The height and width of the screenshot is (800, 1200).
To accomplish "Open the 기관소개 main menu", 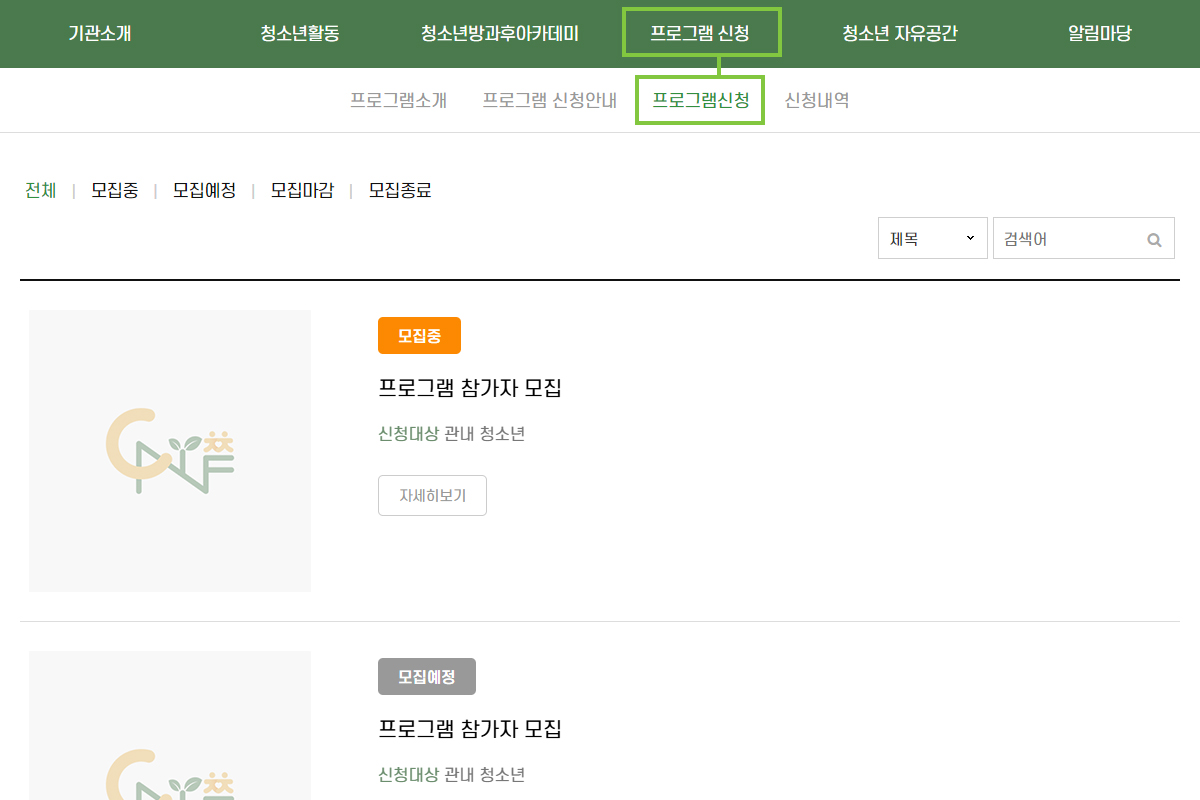I will pos(100,34).
